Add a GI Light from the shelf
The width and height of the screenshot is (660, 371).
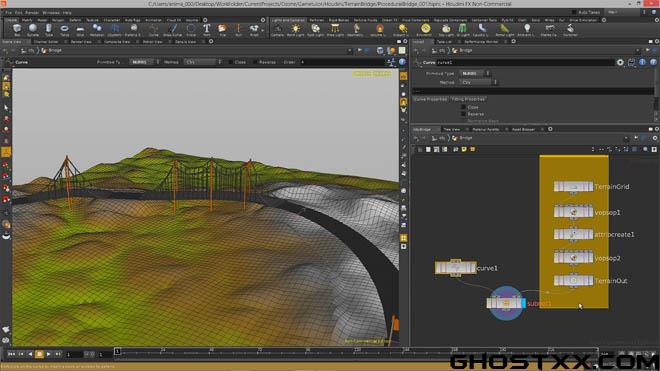click(463, 29)
